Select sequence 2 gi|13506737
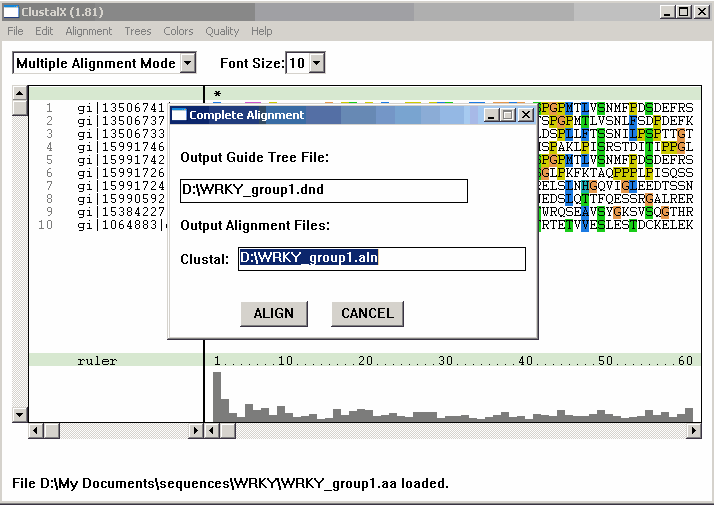 coord(121,121)
